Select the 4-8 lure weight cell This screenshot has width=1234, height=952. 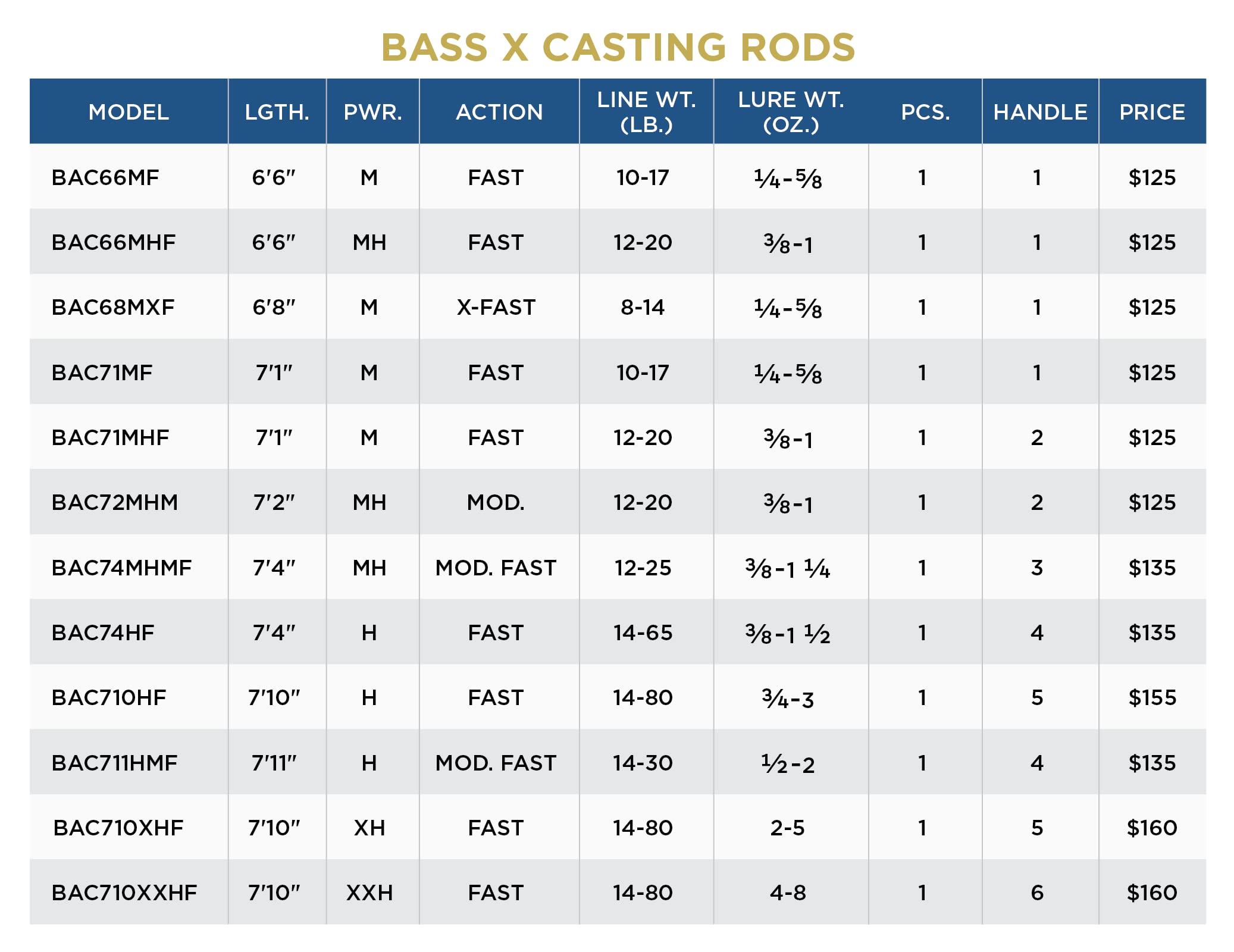pos(788,892)
